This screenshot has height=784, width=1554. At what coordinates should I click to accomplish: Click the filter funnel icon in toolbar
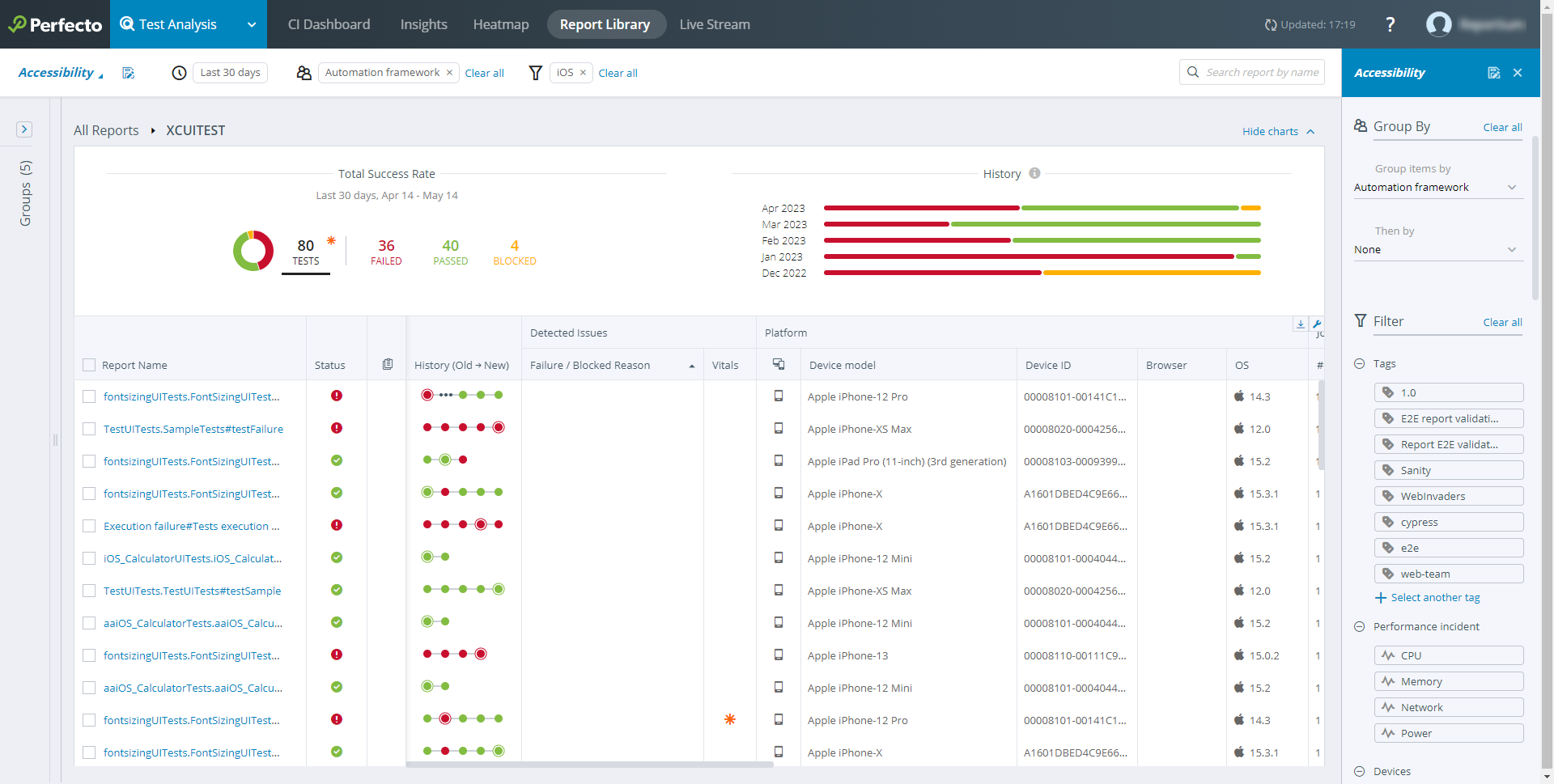point(535,73)
